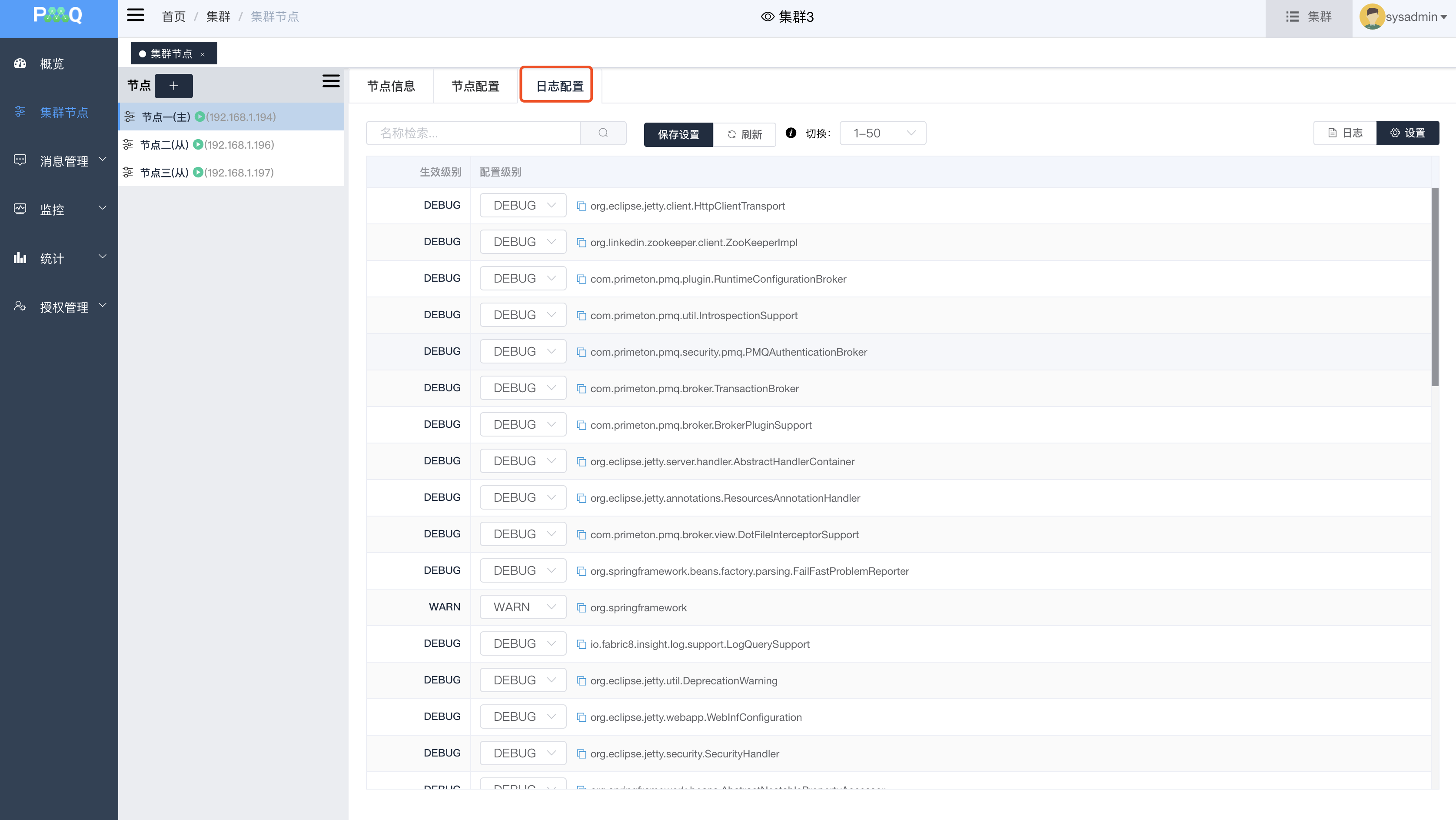Open the 概览 sidebar menu item
Viewport: 1456px width, 820px height.
pos(52,64)
